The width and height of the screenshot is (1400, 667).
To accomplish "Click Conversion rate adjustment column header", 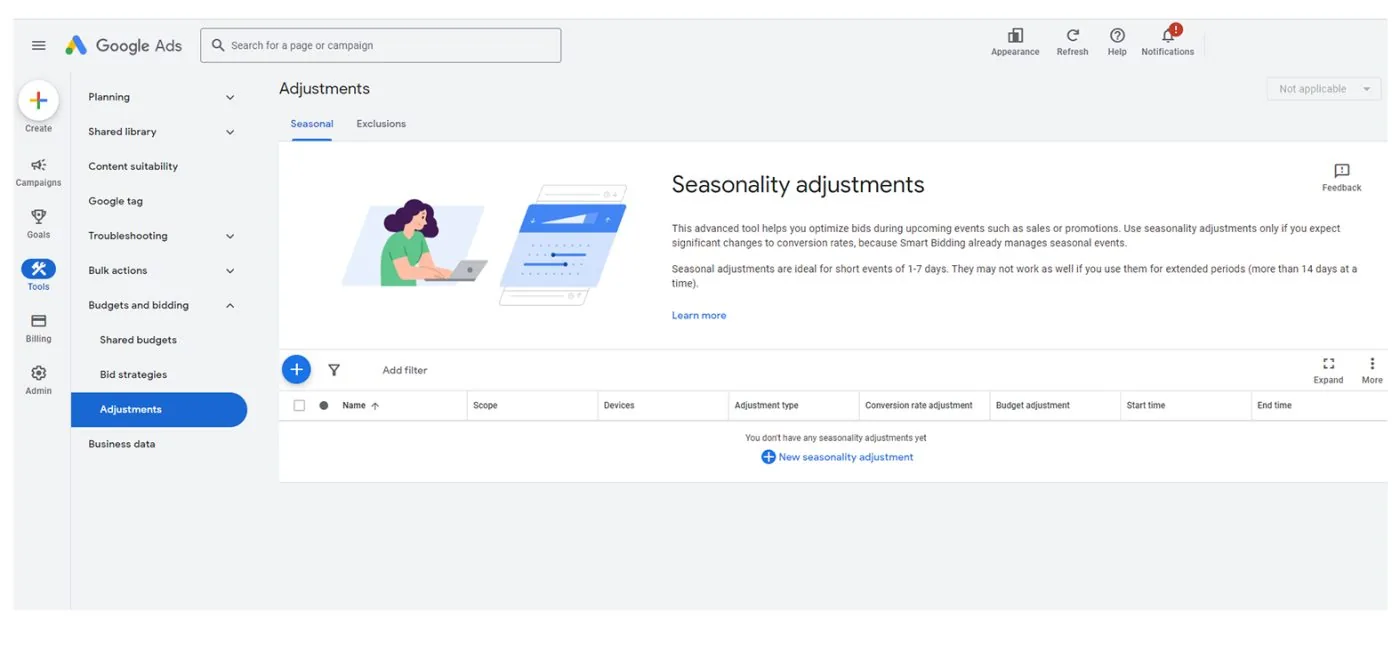I will tap(918, 406).
